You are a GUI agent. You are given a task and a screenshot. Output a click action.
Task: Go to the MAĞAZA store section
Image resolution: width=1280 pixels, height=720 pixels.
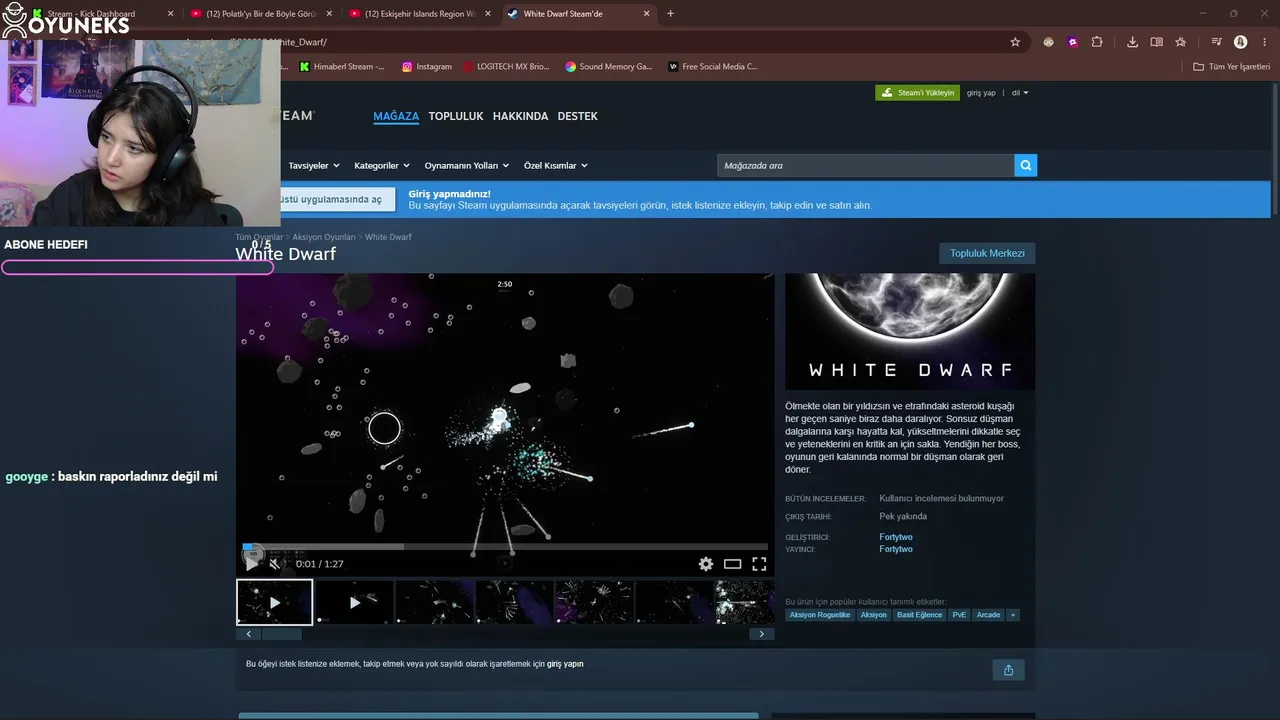pos(396,116)
